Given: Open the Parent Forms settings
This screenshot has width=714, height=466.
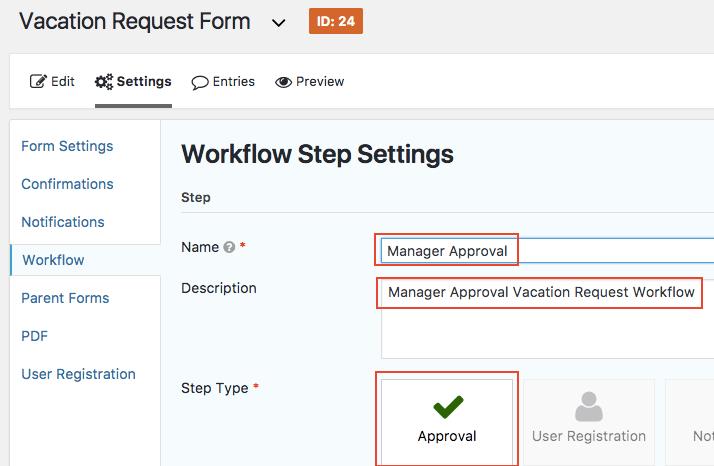Looking at the screenshot, I should pyautogui.click(x=65, y=298).
